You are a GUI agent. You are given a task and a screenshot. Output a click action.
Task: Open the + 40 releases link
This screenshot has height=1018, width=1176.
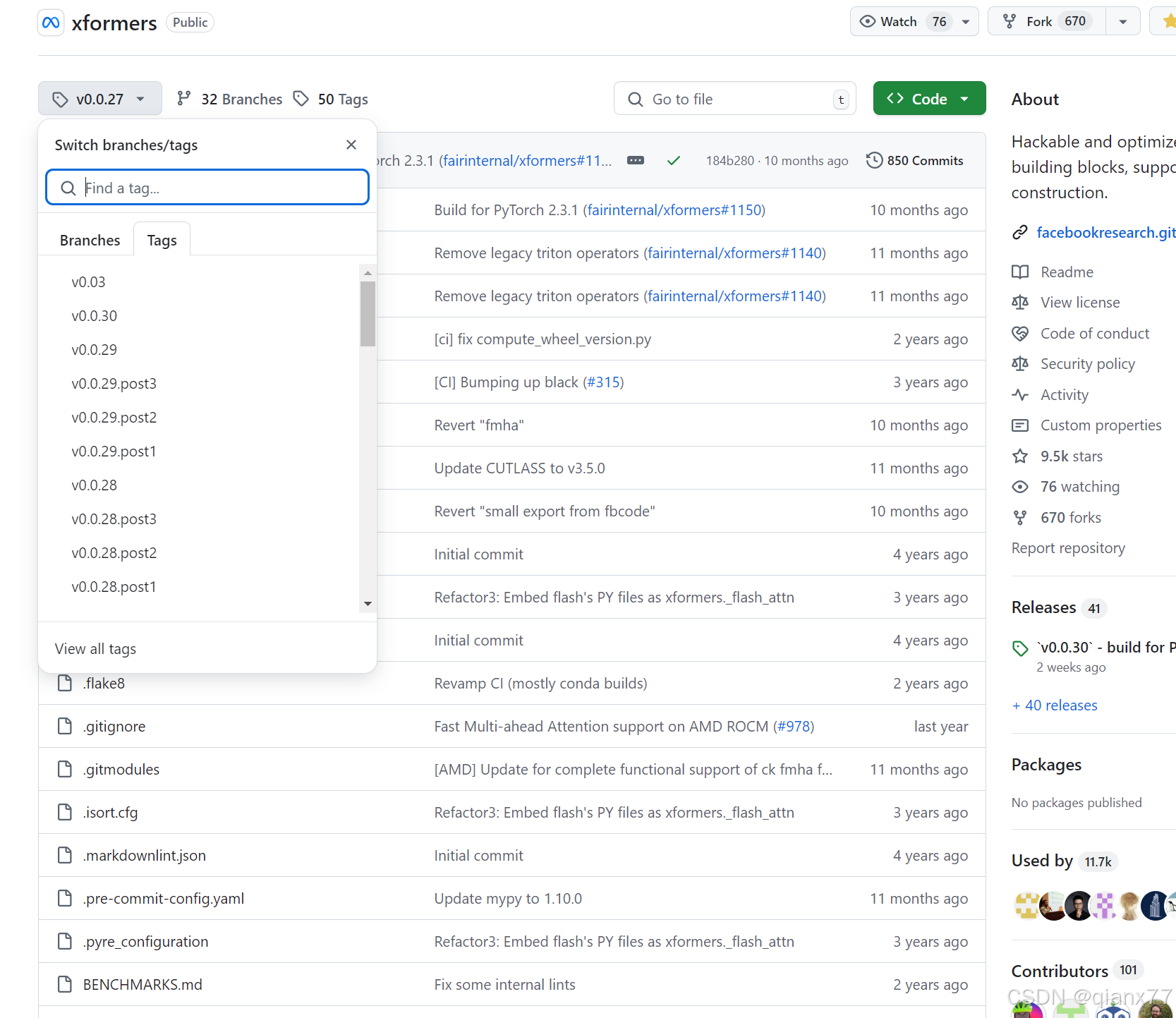[1055, 705]
